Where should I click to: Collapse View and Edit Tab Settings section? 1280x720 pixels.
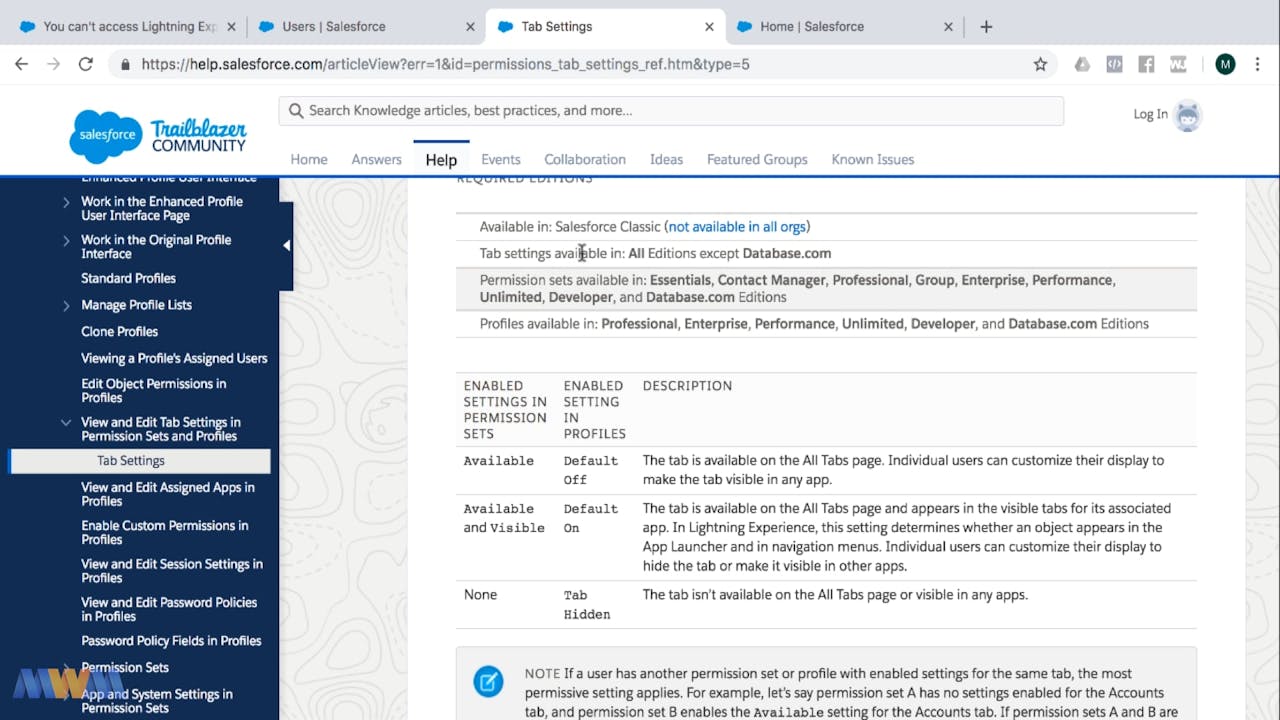pyautogui.click(x=67, y=423)
